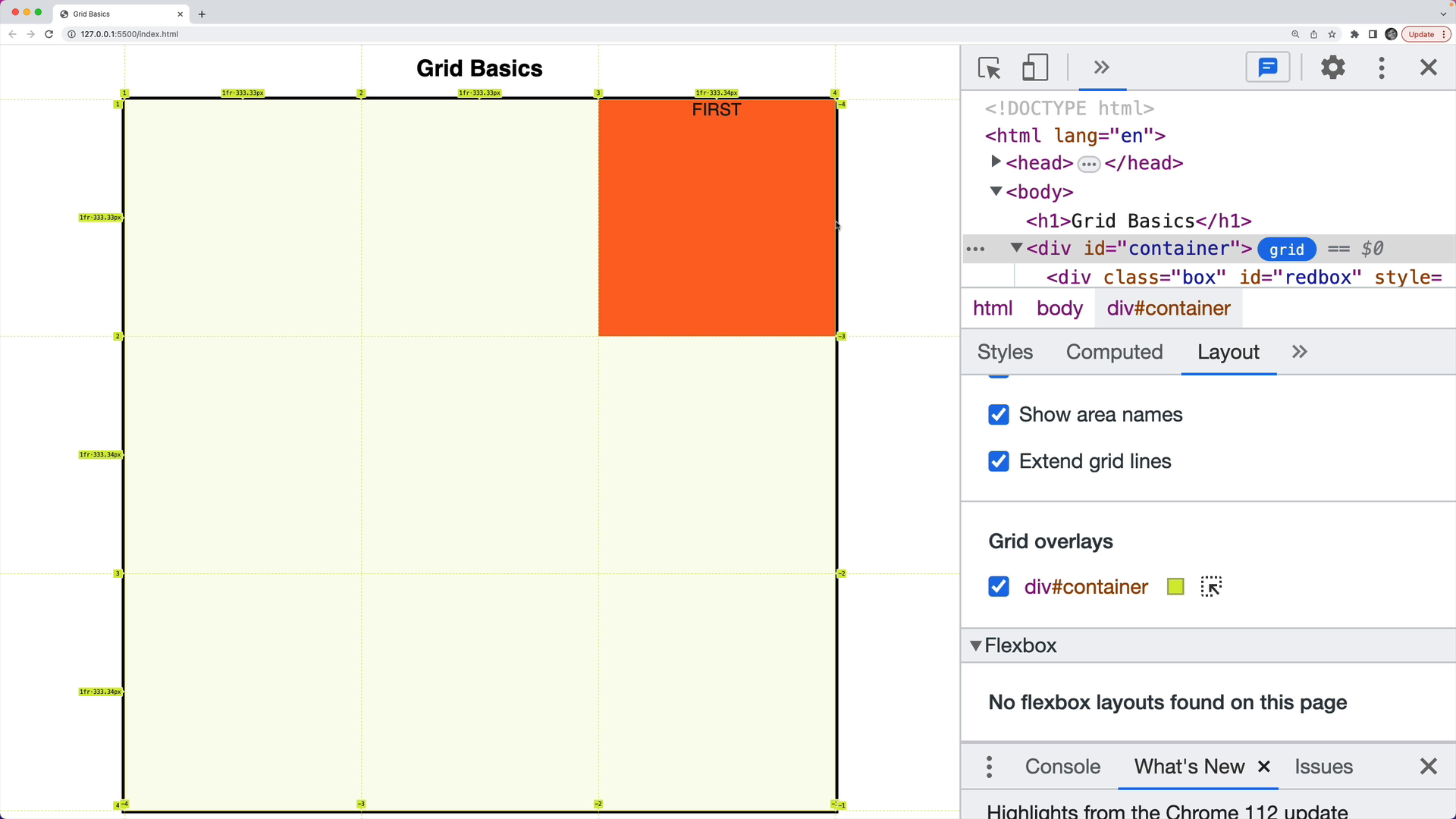1456x819 pixels.
Task: Change the div#container overlay color swatch
Action: pyautogui.click(x=1175, y=587)
